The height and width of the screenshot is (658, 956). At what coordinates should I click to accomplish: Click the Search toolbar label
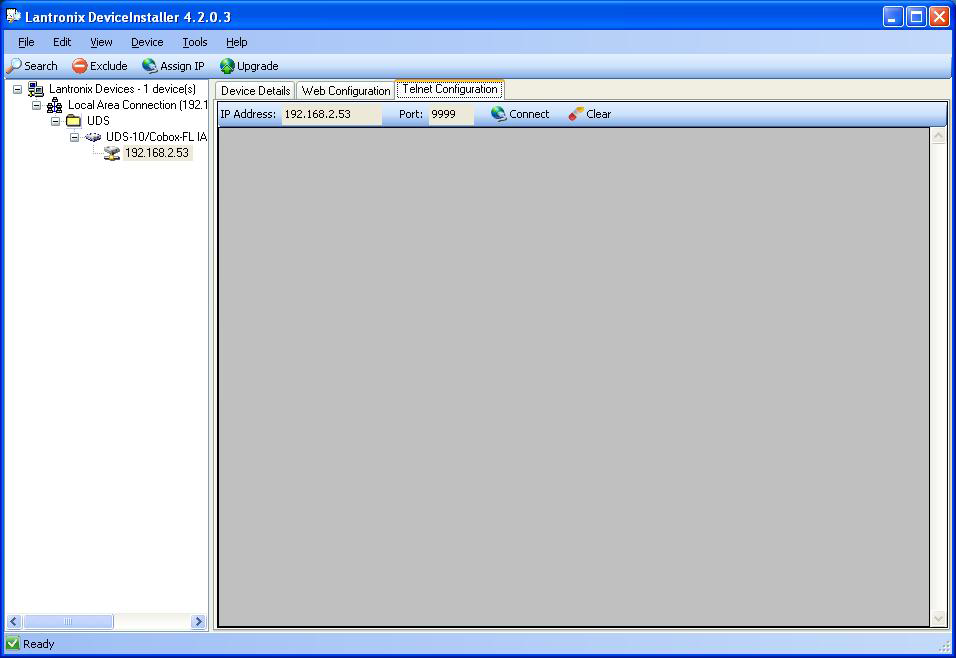(x=41, y=66)
